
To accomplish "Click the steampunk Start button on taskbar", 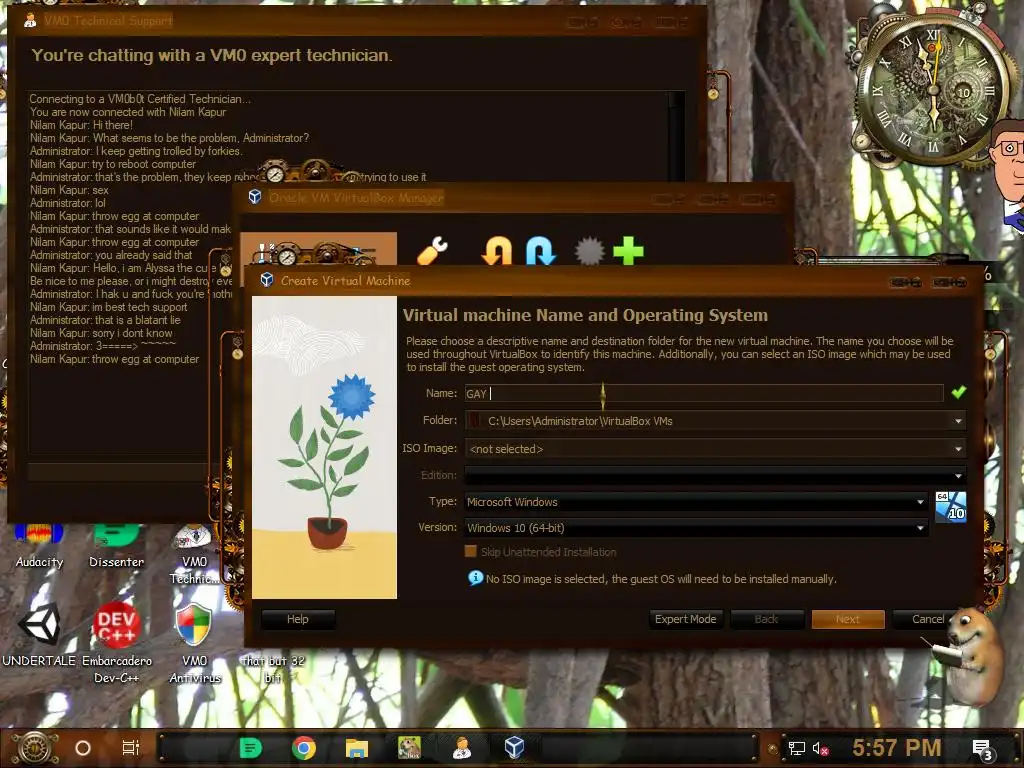I will pos(35,748).
